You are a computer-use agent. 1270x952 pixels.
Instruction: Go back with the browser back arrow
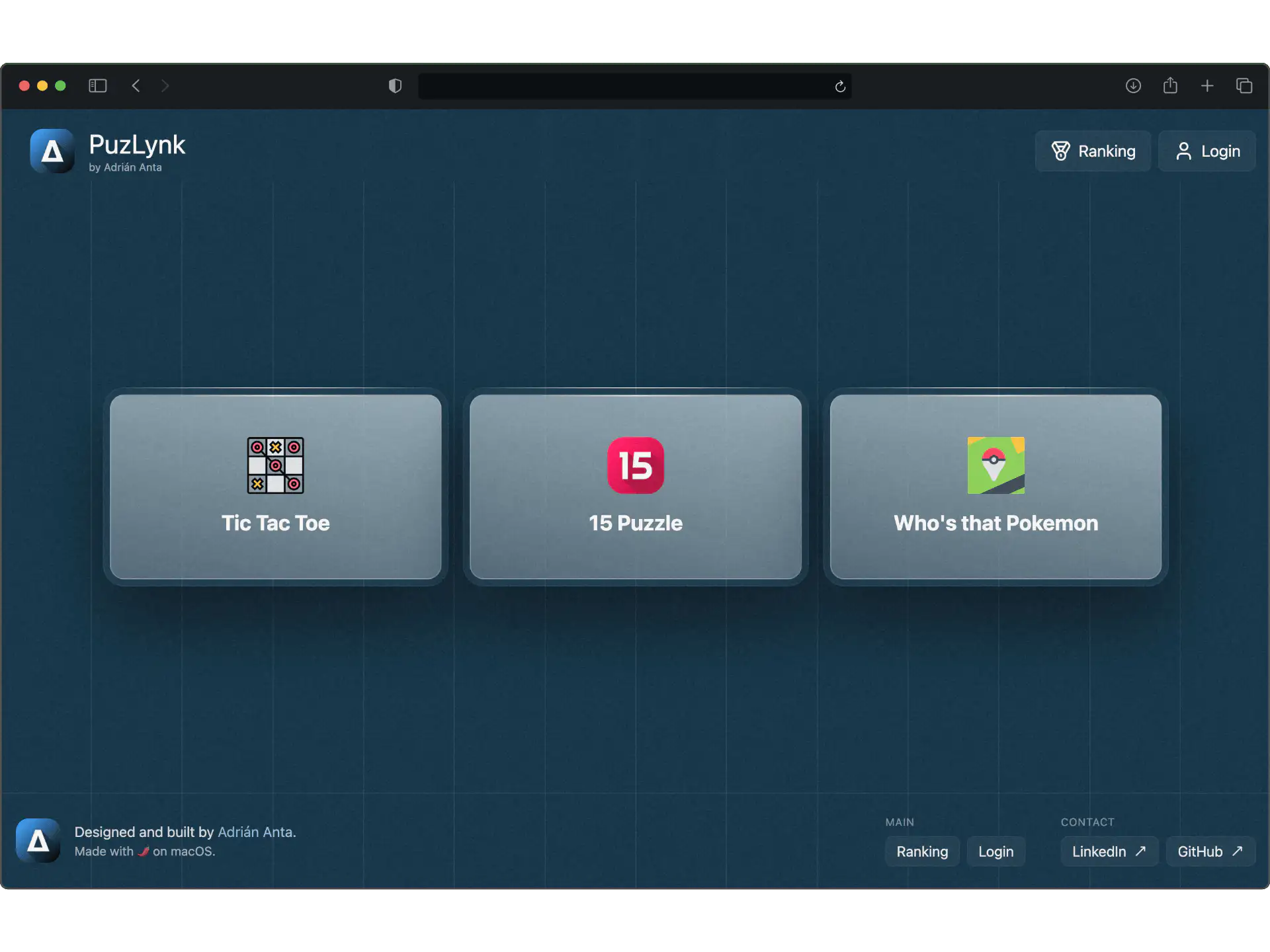(136, 86)
